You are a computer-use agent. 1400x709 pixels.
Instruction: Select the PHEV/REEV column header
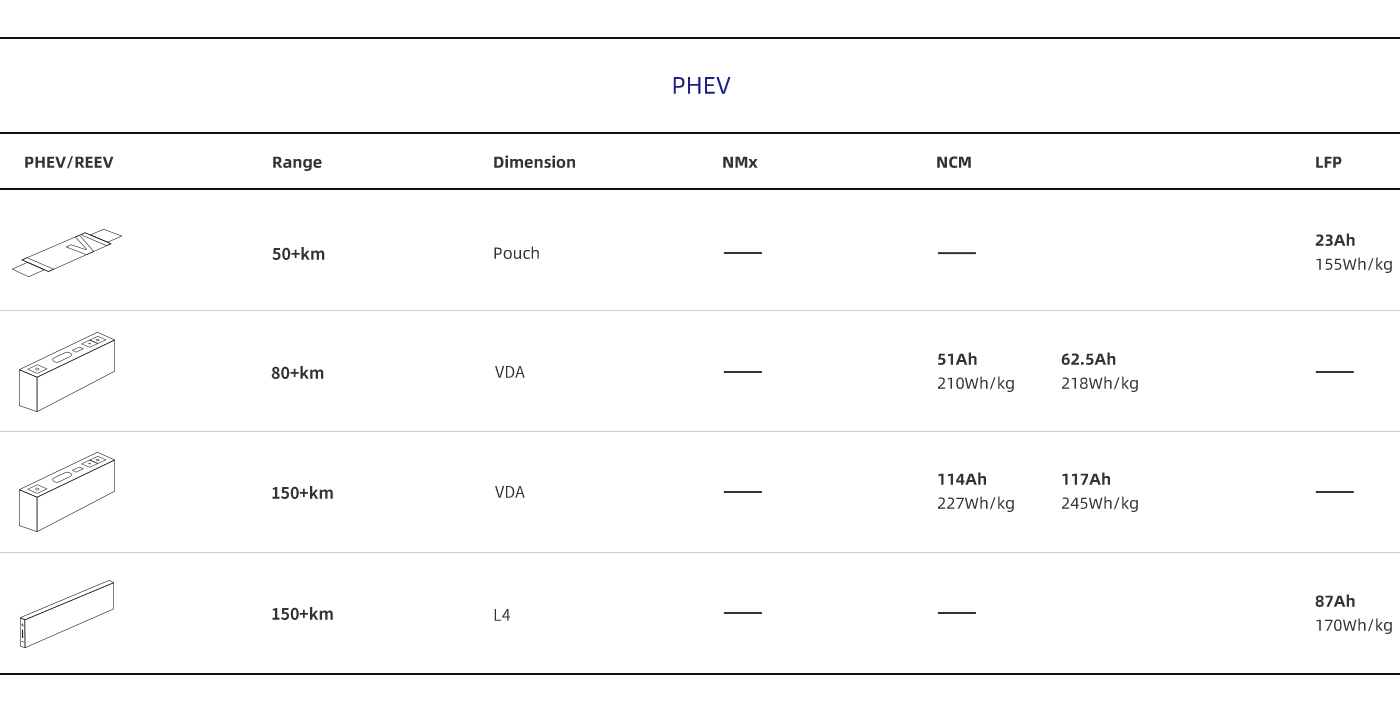pos(68,162)
